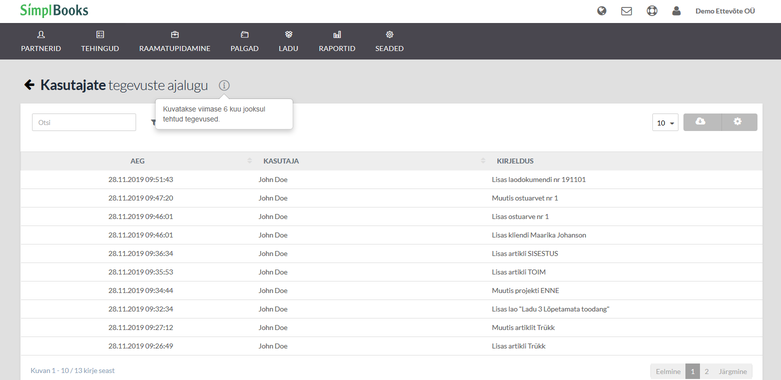Click the Järgmine pagination button
The height and width of the screenshot is (380, 781).
(x=733, y=372)
